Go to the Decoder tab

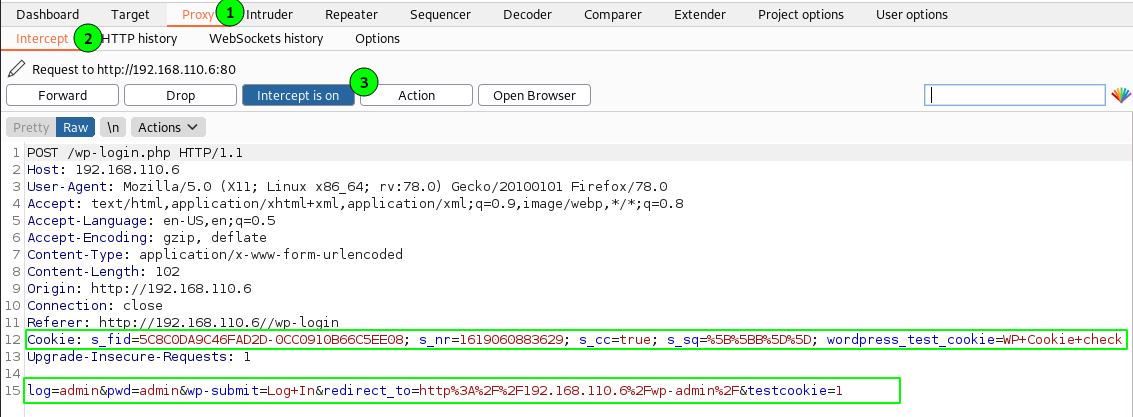point(526,14)
